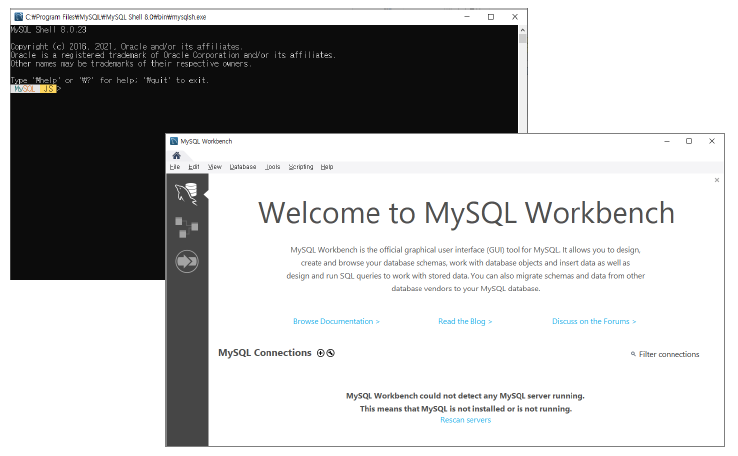The height and width of the screenshot is (456, 738).
Task: Open the Scripting menu
Action: [301, 167]
